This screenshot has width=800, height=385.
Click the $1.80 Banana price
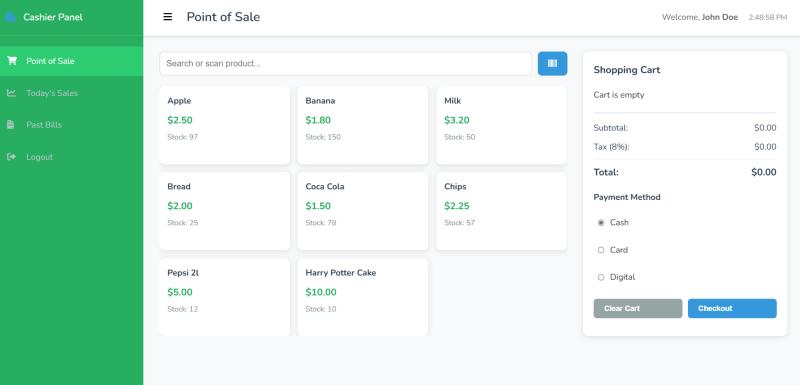click(x=318, y=120)
